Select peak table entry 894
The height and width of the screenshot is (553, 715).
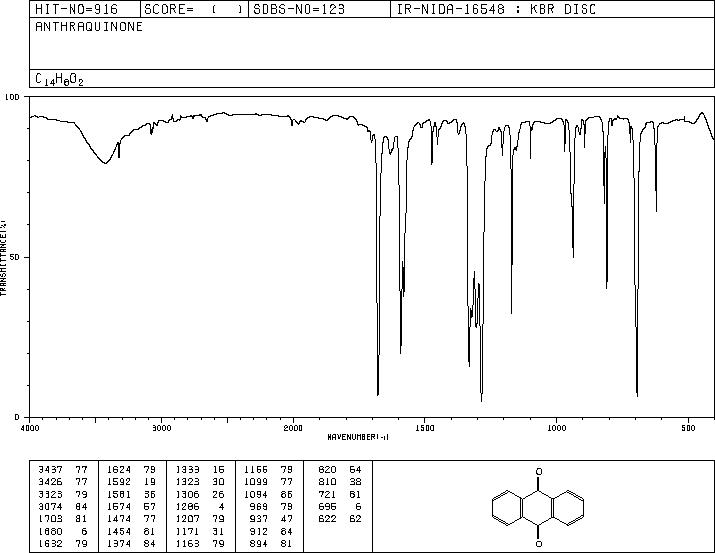point(259,543)
